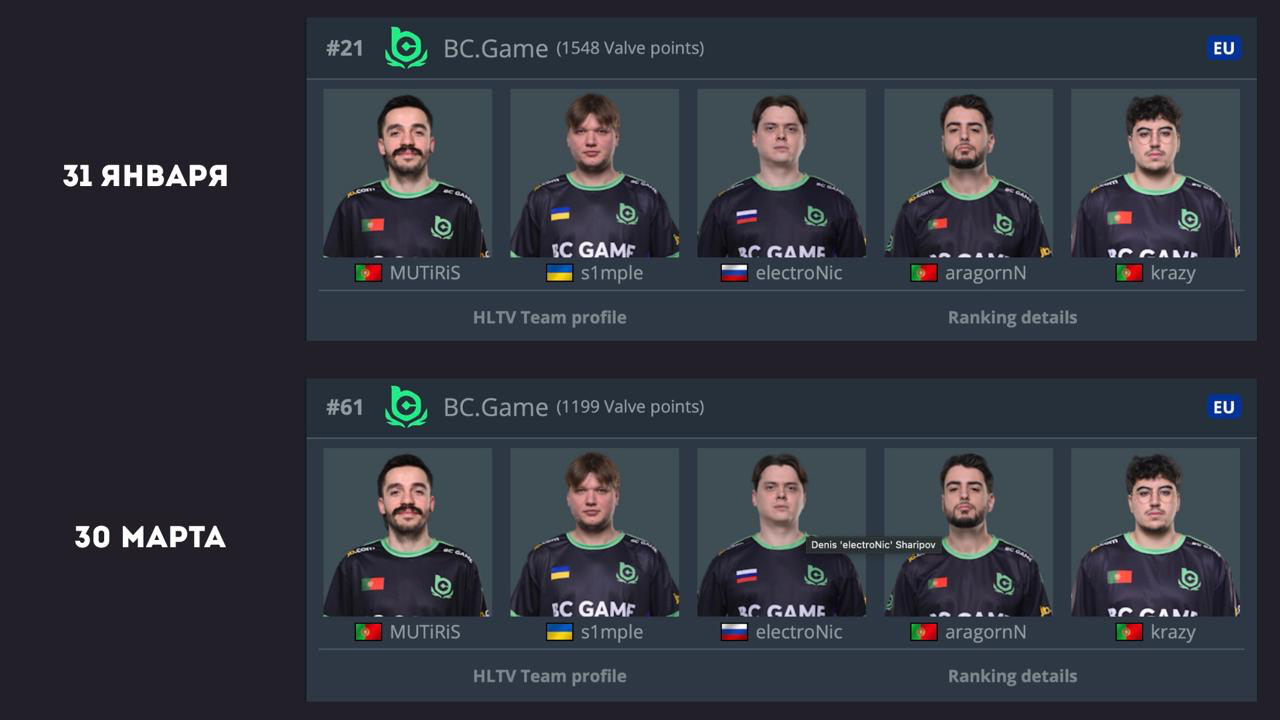Screen dimensions: 1280x720
Task: Open HLTV Team profile in #61 card
Action: 549,676
